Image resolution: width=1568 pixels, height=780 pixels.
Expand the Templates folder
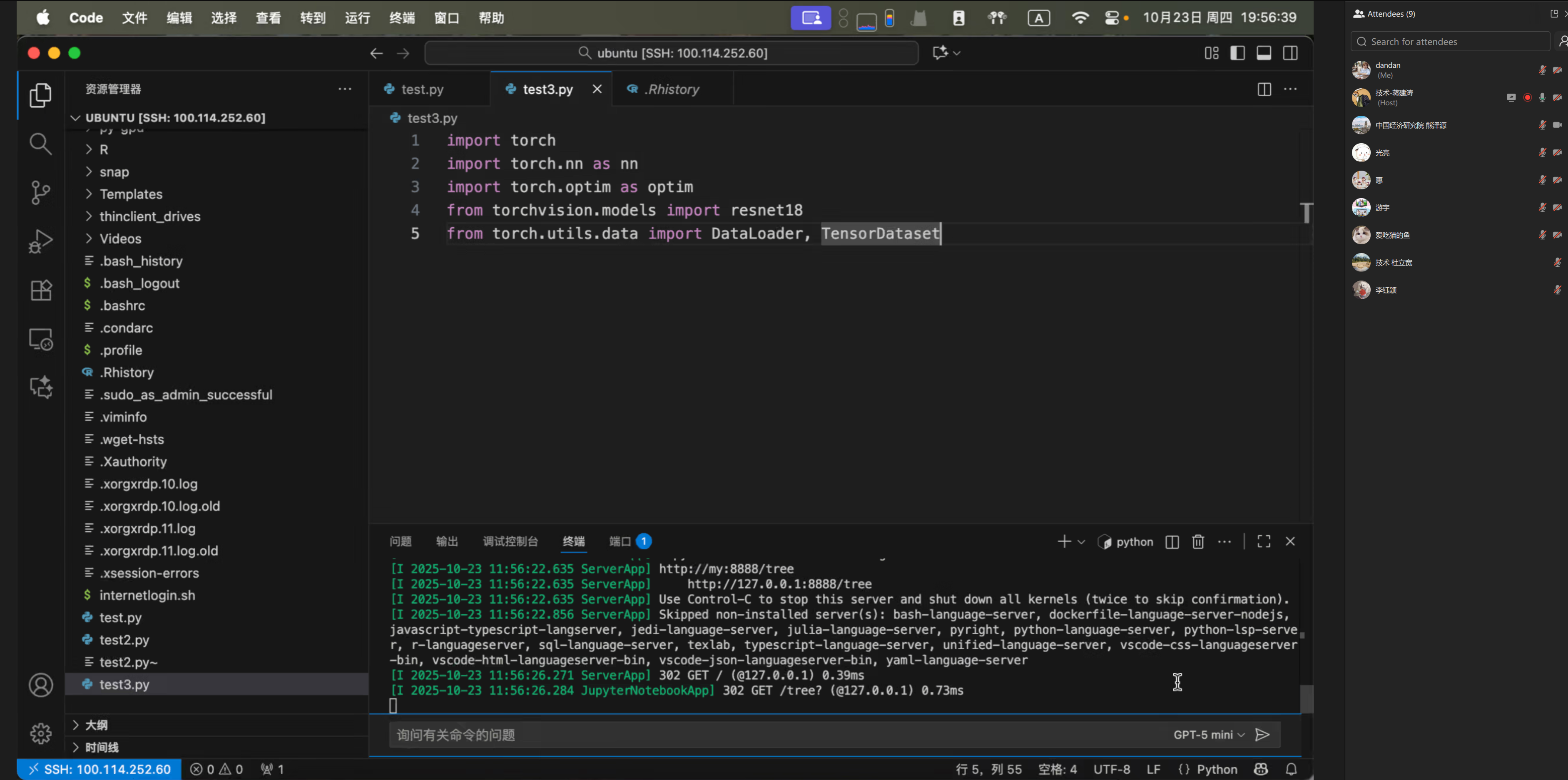pos(131,194)
